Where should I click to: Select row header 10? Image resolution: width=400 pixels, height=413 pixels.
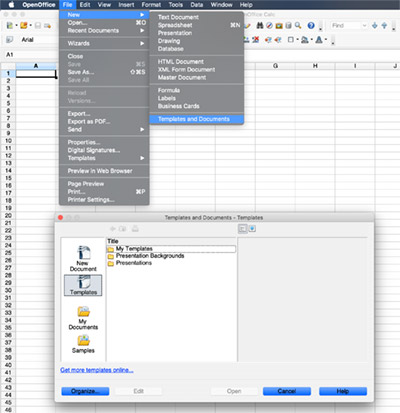[x=8, y=141]
